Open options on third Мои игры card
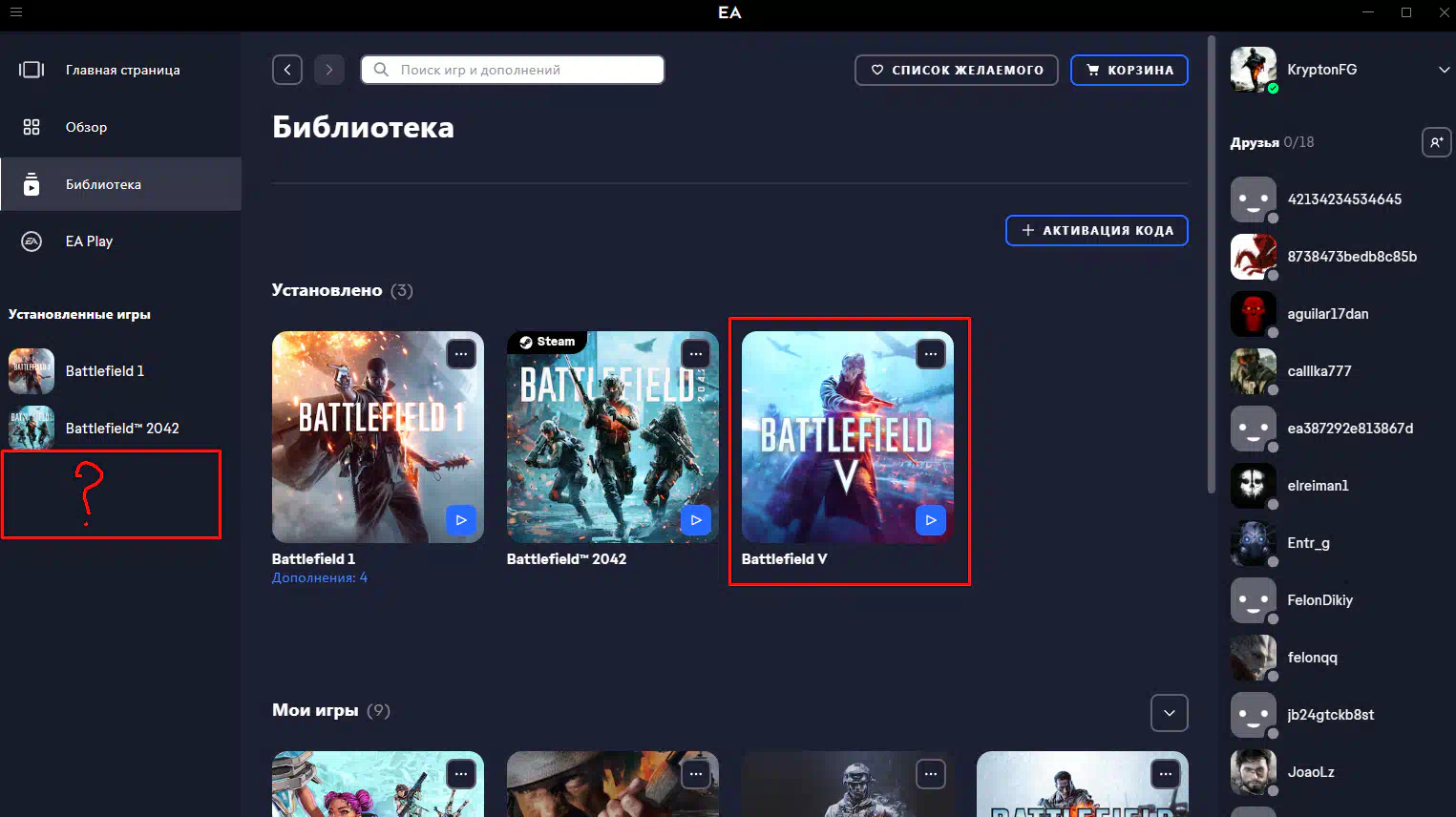Image resolution: width=1456 pixels, height=817 pixels. [931, 774]
